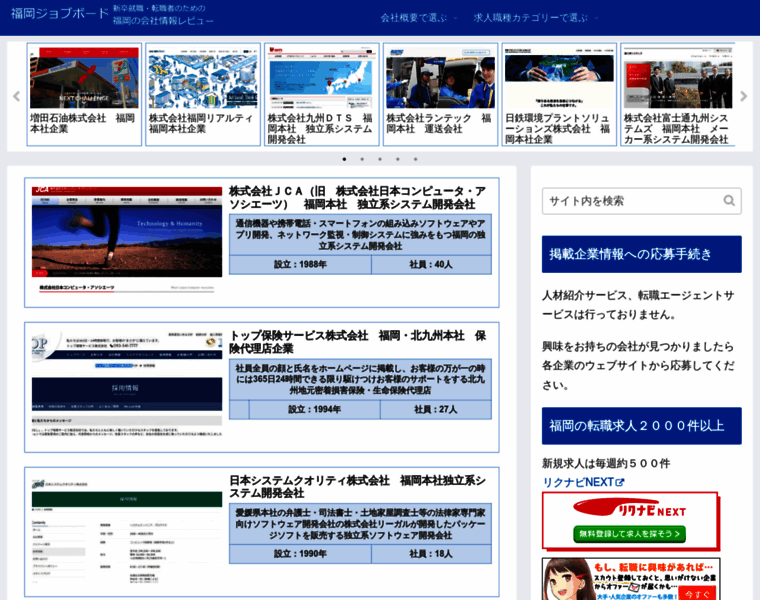Click description starting 愛媛県本社の弁護士
Image resolution: width=760 pixels, height=600 pixels.
coord(360,524)
